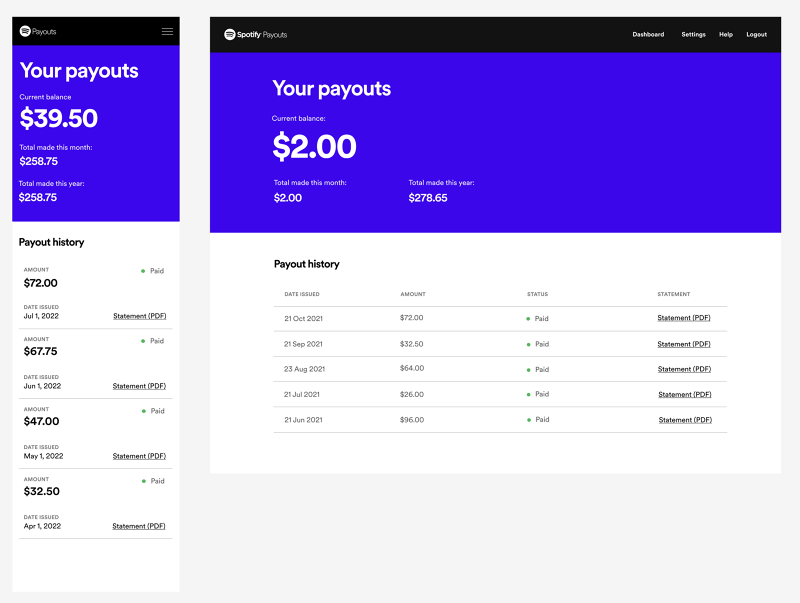Click the Logout link in the navigation bar

pyautogui.click(x=756, y=33)
